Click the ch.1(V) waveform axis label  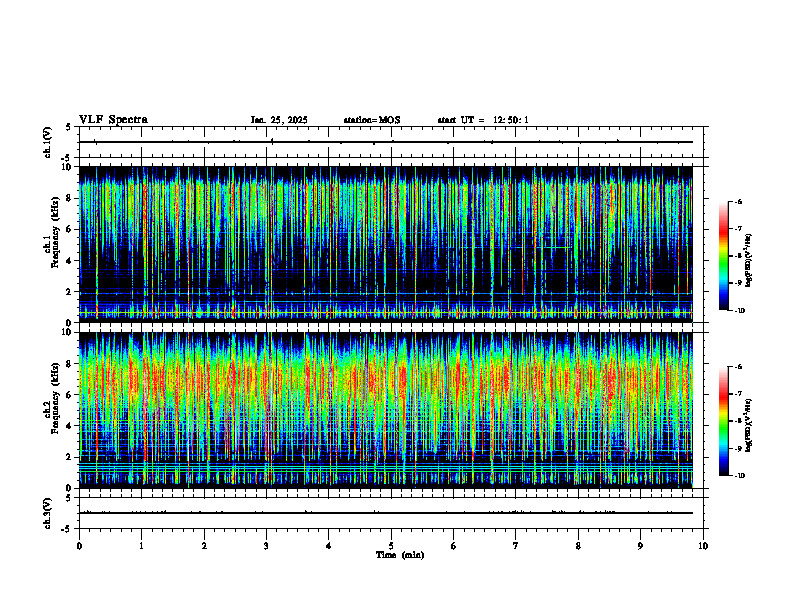pos(47,142)
